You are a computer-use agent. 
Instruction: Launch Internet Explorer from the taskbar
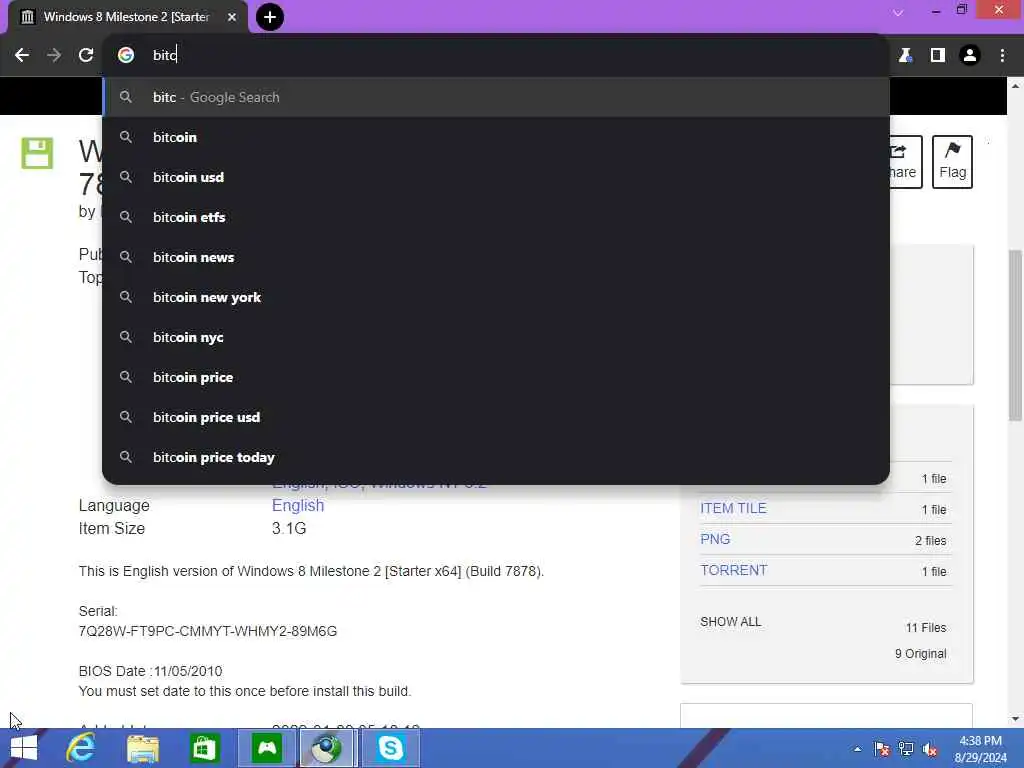click(81, 748)
